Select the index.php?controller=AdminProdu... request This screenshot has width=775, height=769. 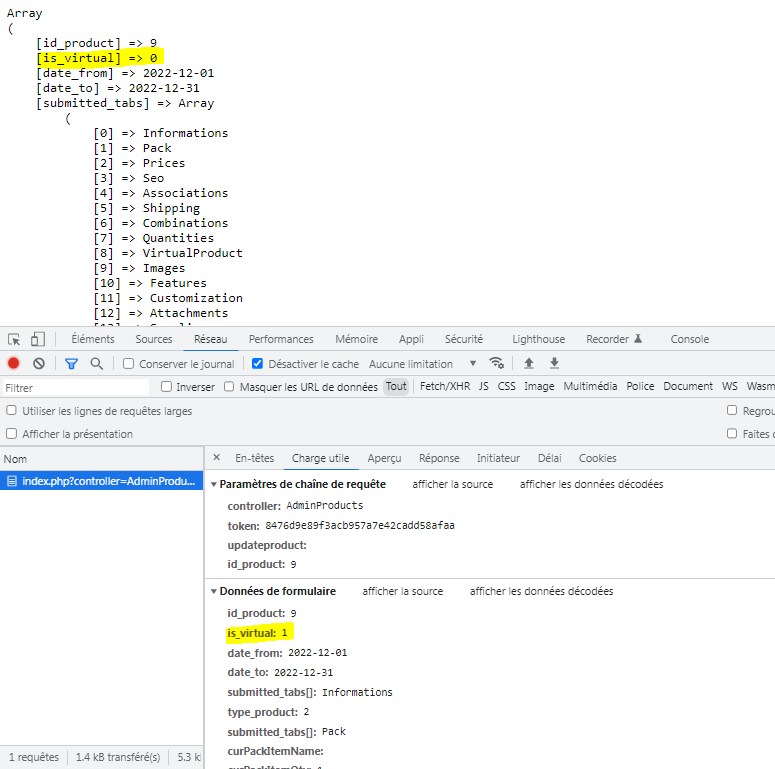(x=101, y=481)
